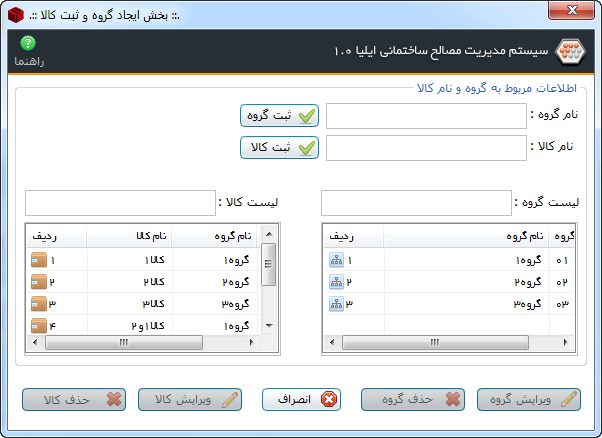Click the لیست کالا search field
The height and width of the screenshot is (438, 602).
(x=119, y=203)
